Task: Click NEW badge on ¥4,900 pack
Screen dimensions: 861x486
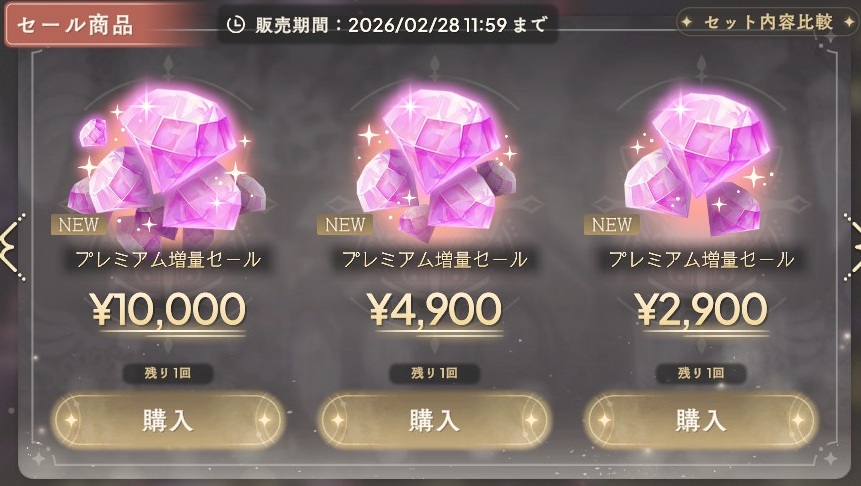Action: coord(345,225)
